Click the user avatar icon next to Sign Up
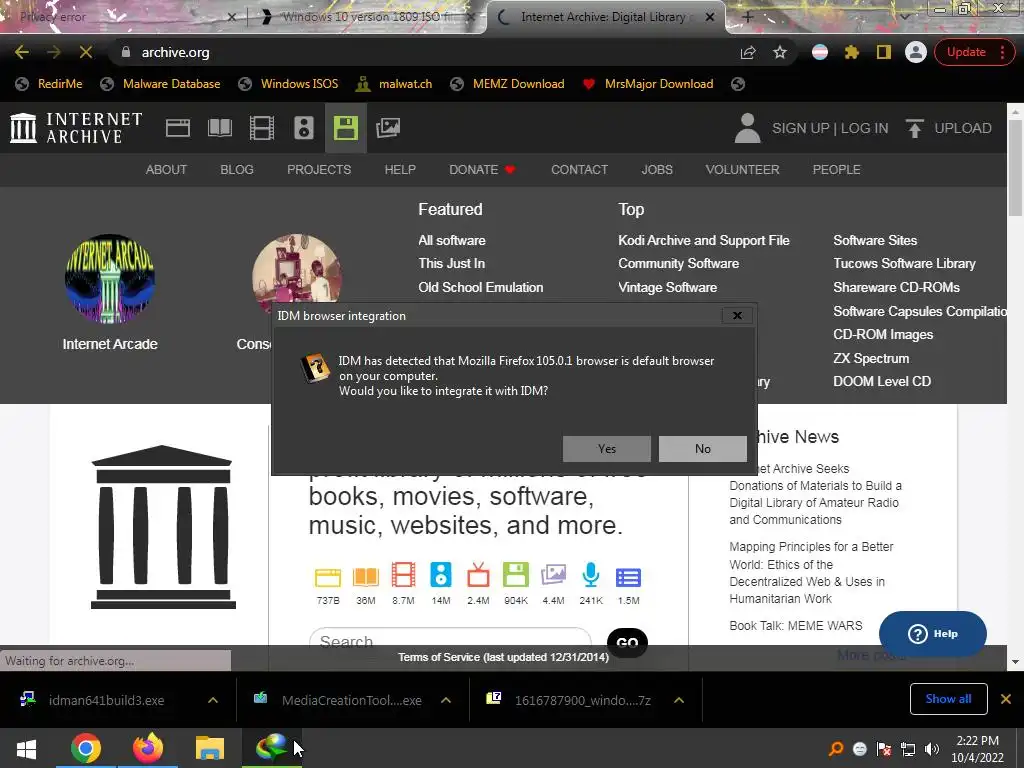Image resolution: width=1024 pixels, height=768 pixels. coord(747,128)
